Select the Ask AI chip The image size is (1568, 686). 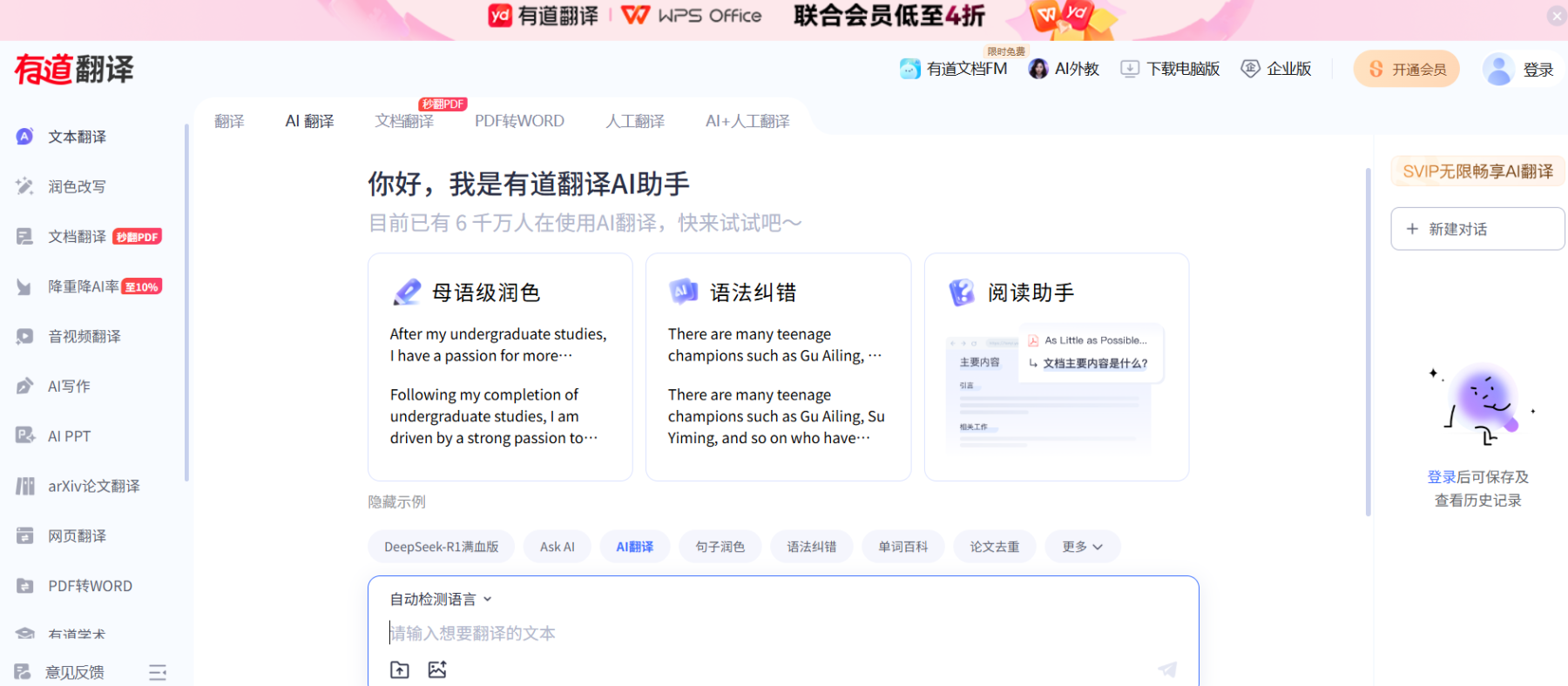(558, 547)
